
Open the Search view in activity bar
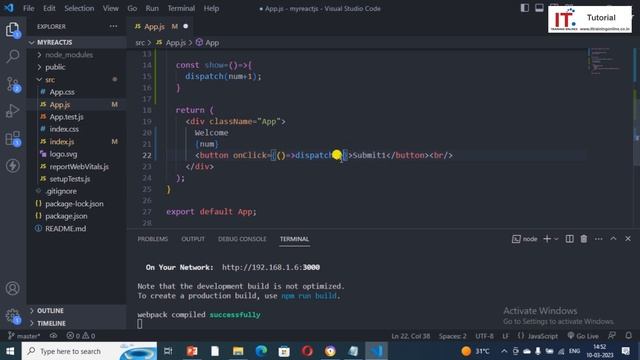(x=13, y=56)
